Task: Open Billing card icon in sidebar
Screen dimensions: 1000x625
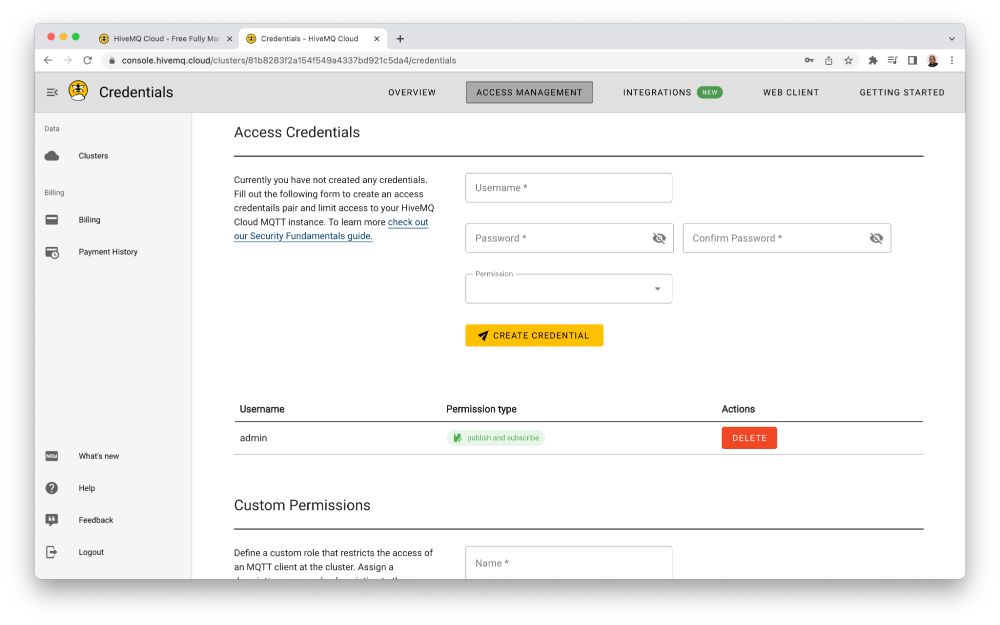Action: click(x=52, y=220)
